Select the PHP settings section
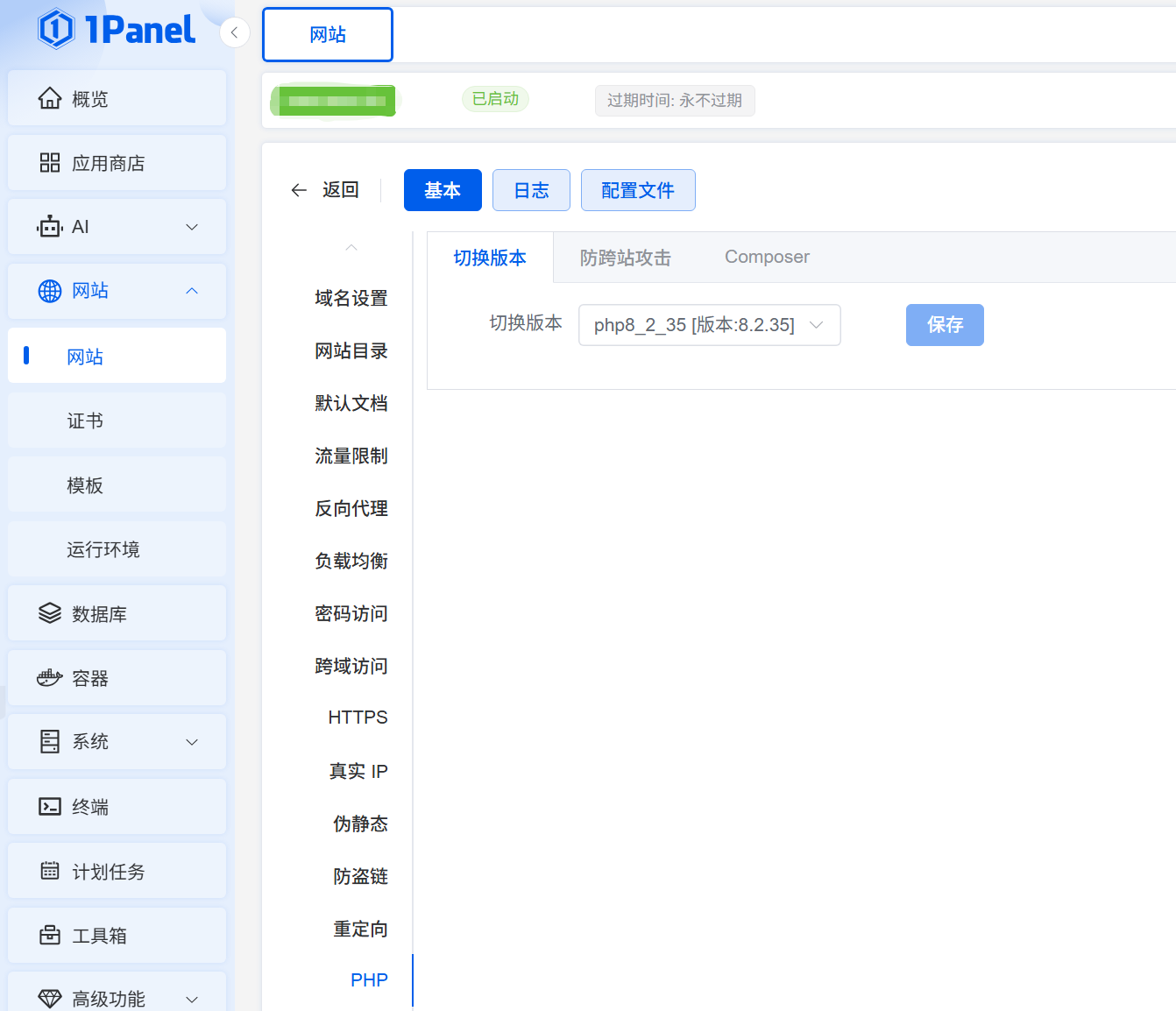The width and height of the screenshot is (1176, 1011). [369, 980]
